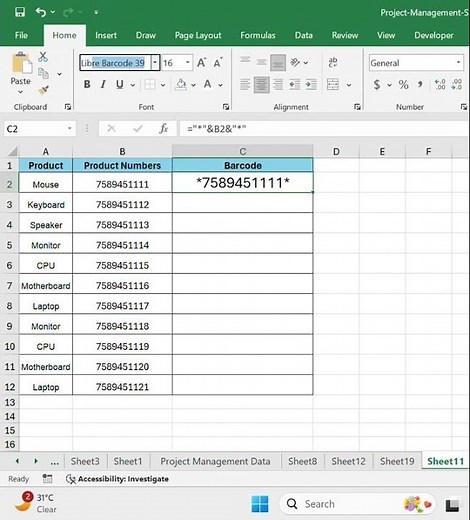
Task: Click the Name Box showing C2
Action: [39, 129]
